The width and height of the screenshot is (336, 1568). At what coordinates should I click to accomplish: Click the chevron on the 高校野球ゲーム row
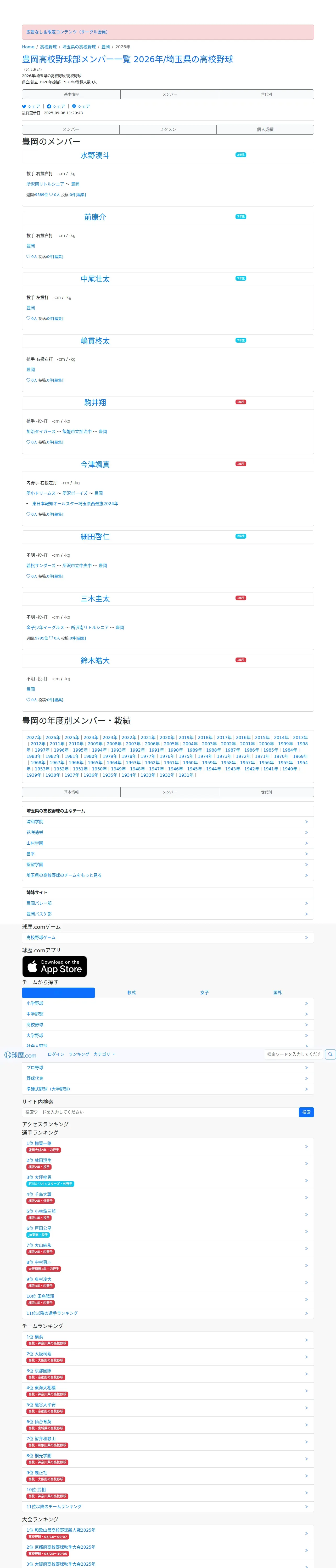(306, 937)
